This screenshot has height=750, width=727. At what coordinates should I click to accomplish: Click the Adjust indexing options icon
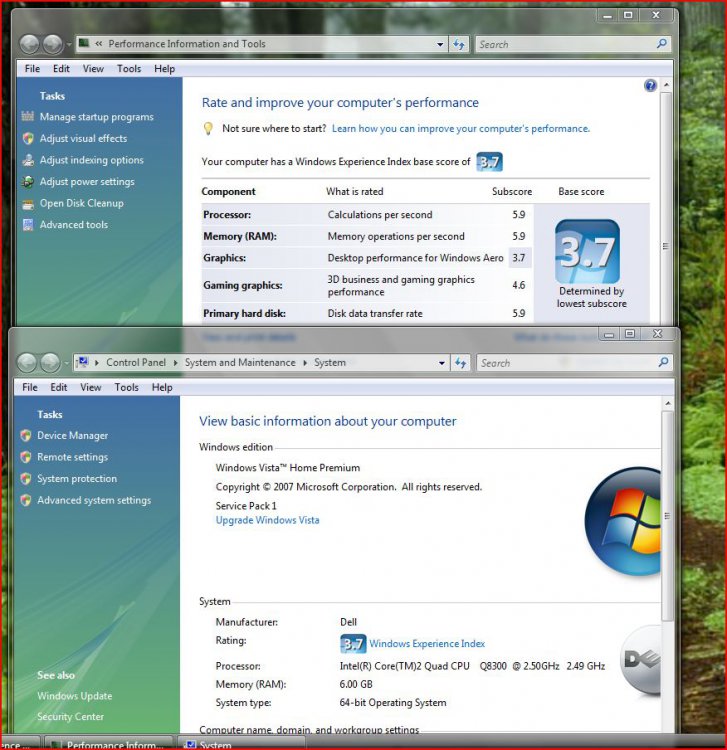coord(28,160)
